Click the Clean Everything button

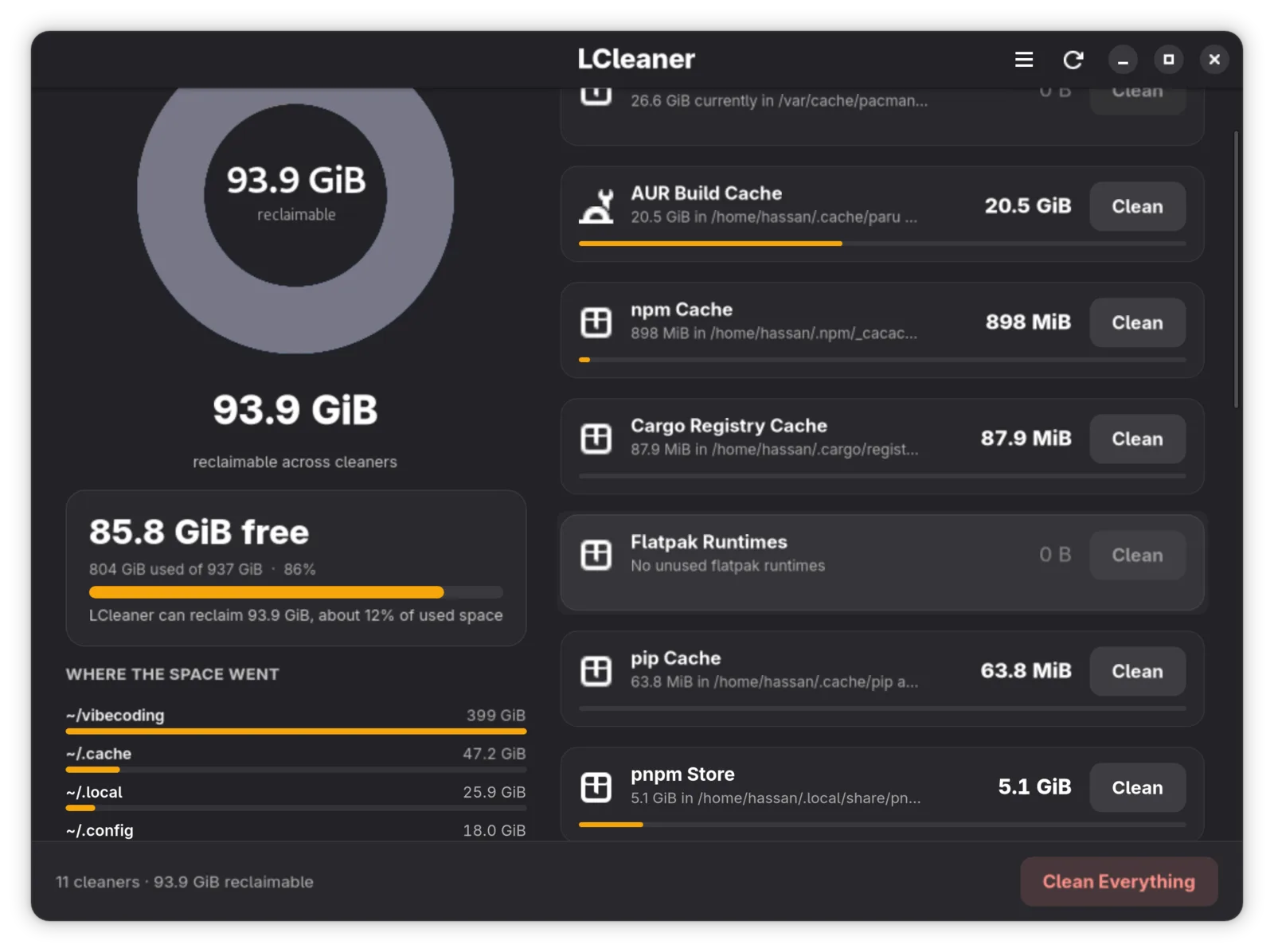coord(1119,882)
